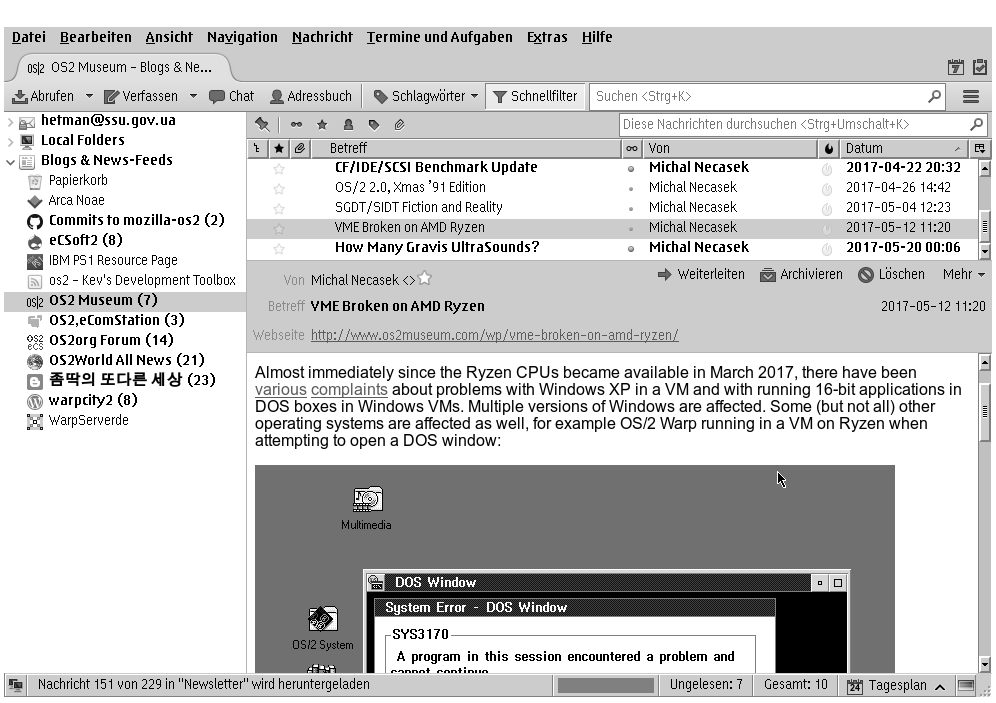Open the Bearbeiten menu
Viewport: 996px width, 703px height.
pyautogui.click(x=95, y=37)
